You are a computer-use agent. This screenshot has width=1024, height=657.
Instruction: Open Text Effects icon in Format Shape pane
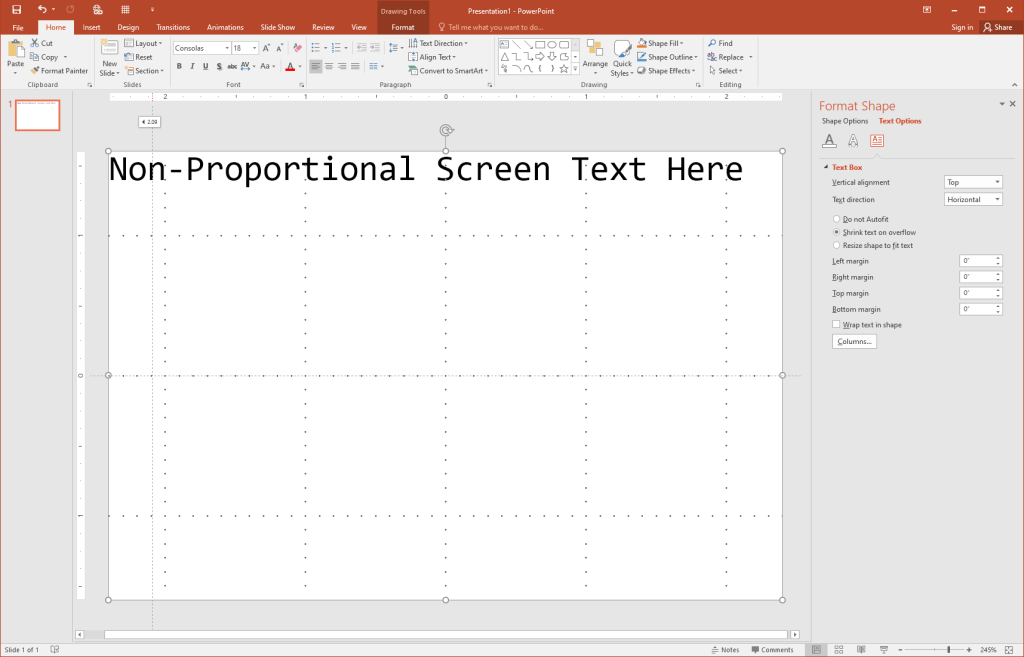click(853, 141)
